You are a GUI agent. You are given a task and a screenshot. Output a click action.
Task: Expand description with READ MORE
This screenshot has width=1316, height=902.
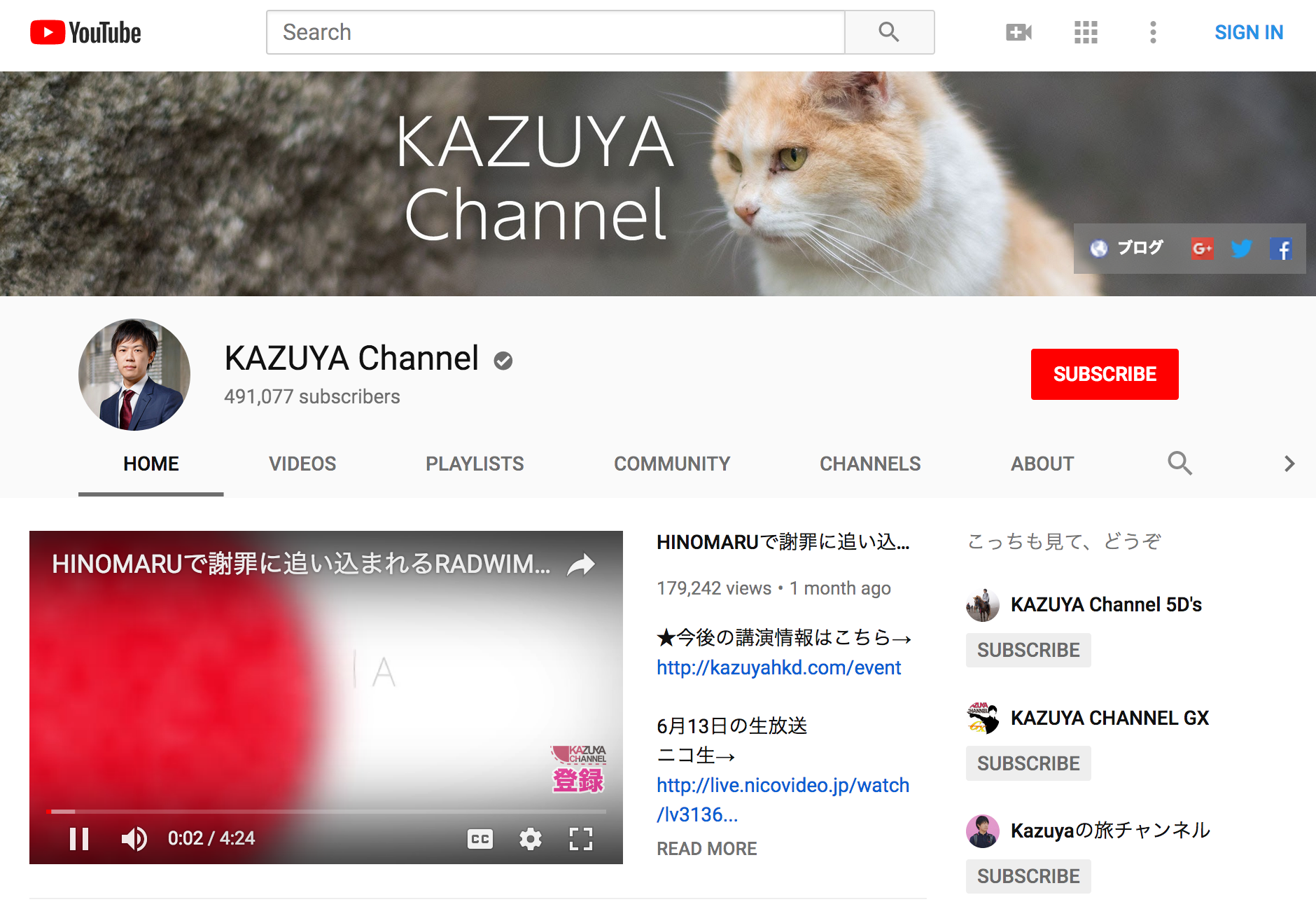[x=707, y=849]
